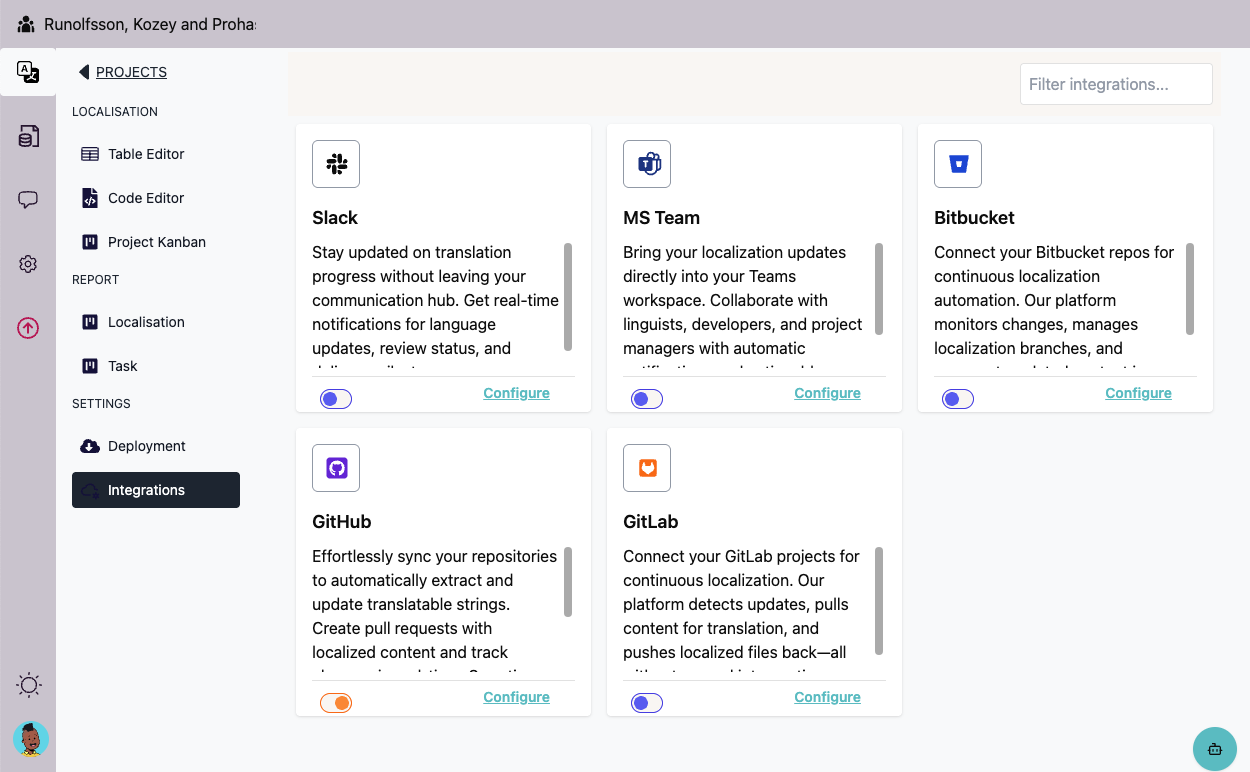The width and height of the screenshot is (1250, 772).
Task: Click the Code Editor file icon
Action: click(x=90, y=198)
